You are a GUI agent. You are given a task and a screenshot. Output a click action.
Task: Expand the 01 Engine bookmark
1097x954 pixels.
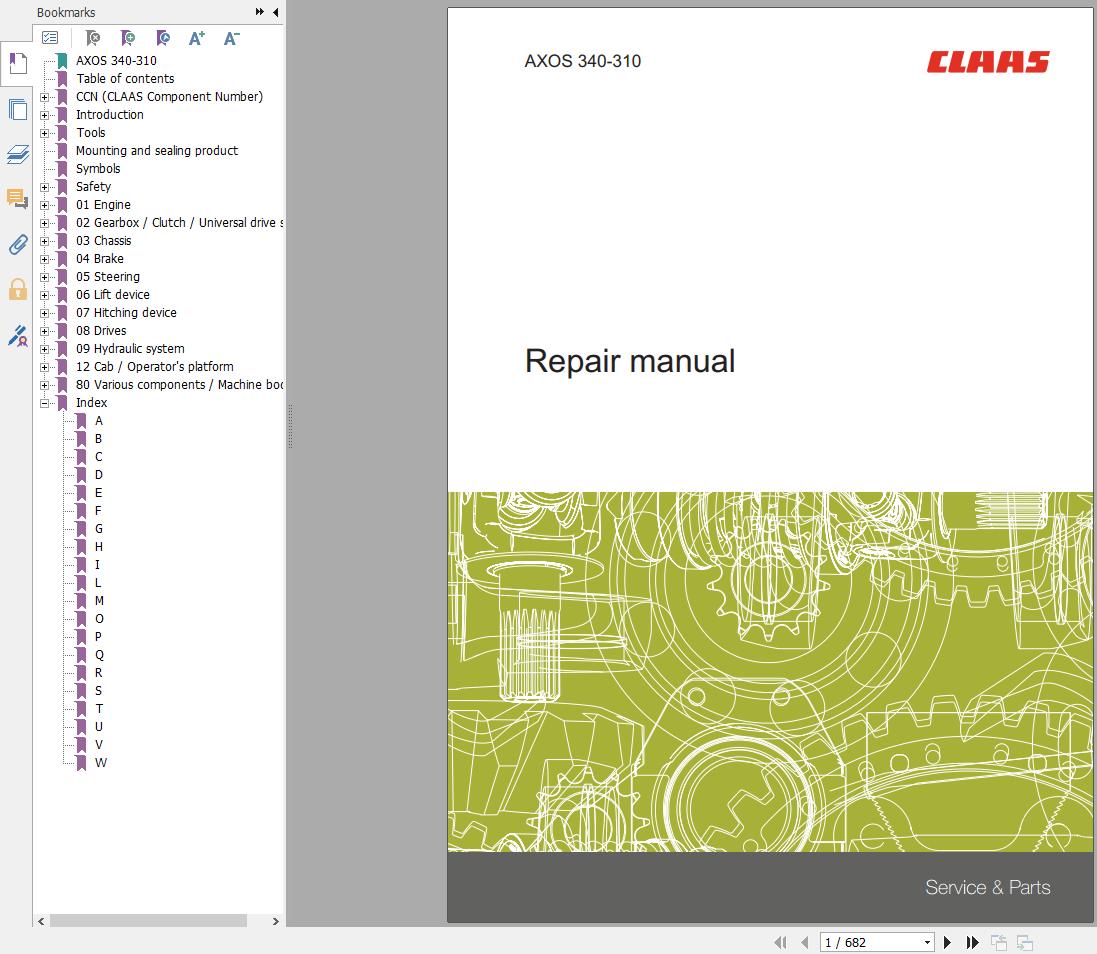(x=45, y=205)
